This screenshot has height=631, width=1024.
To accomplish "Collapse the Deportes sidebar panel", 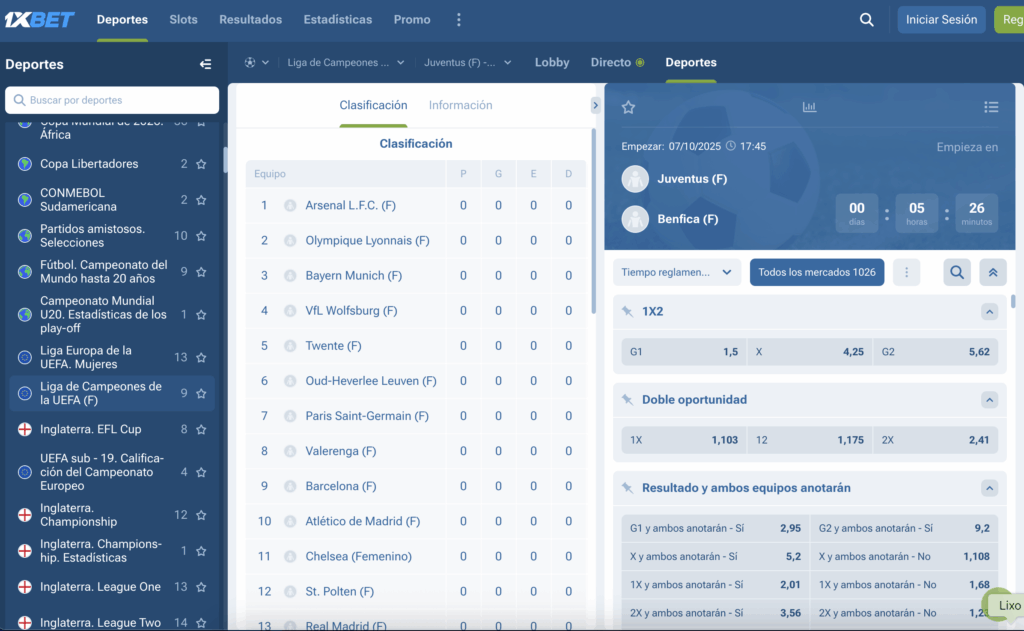I will point(205,64).
